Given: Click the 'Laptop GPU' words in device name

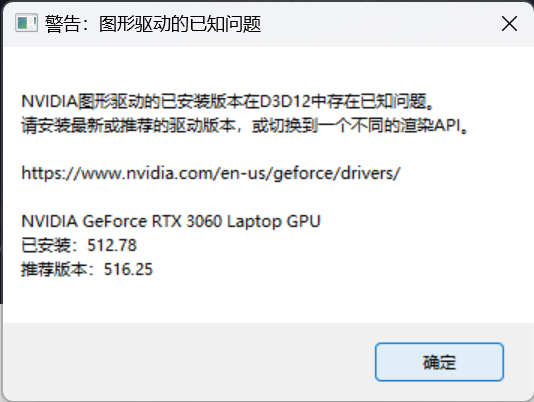Looking at the screenshot, I should 273,221.
